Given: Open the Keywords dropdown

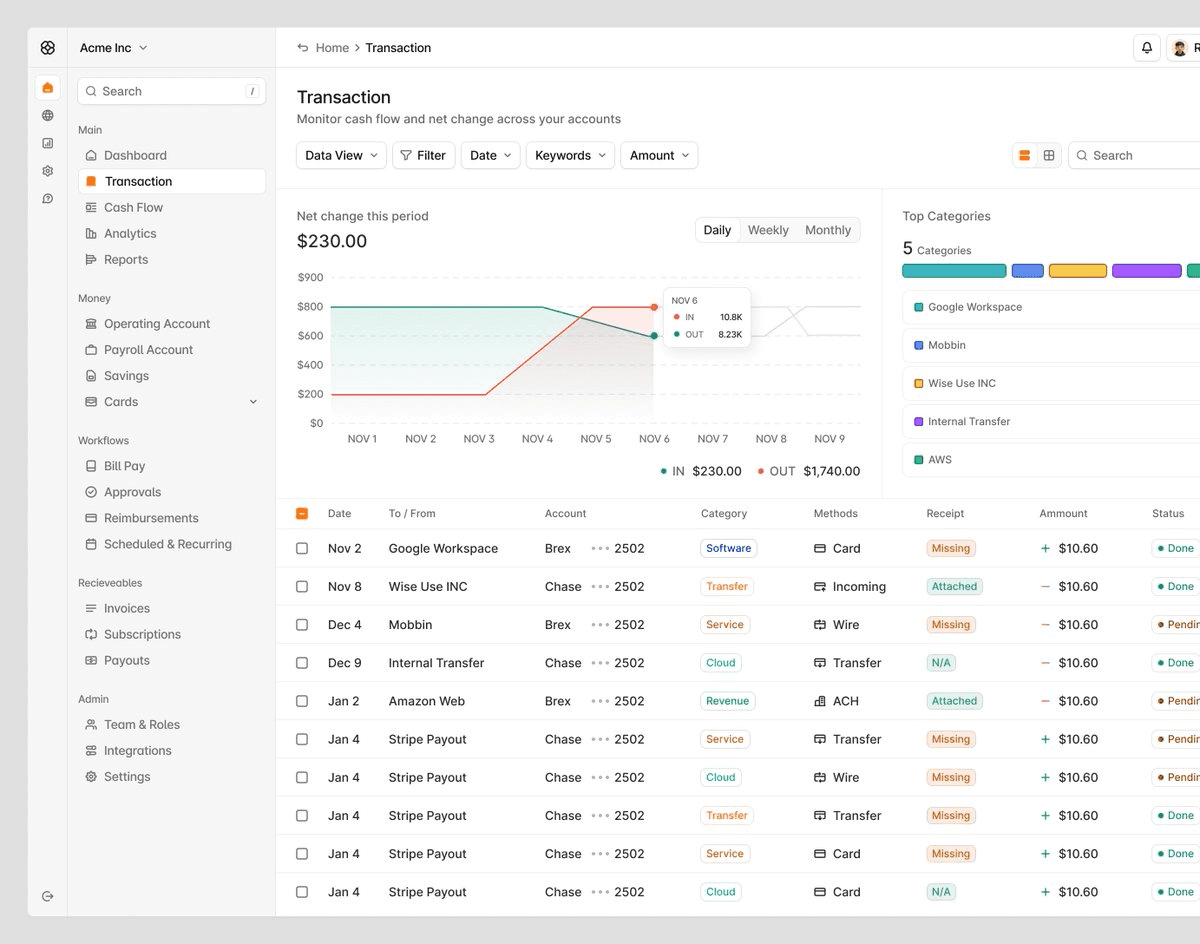Looking at the screenshot, I should 570,155.
